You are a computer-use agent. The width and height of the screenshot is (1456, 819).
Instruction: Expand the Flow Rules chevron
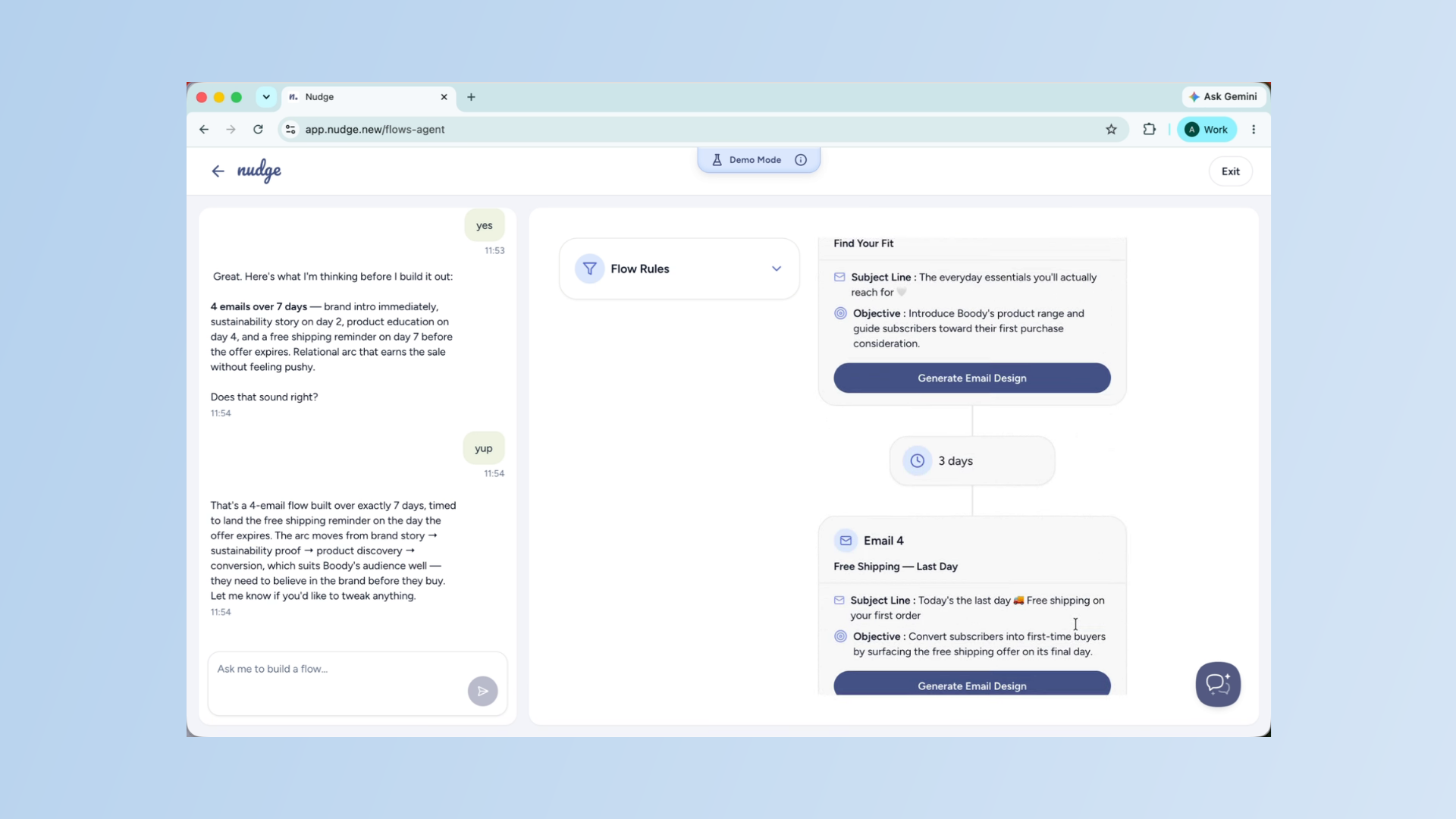pos(777,268)
